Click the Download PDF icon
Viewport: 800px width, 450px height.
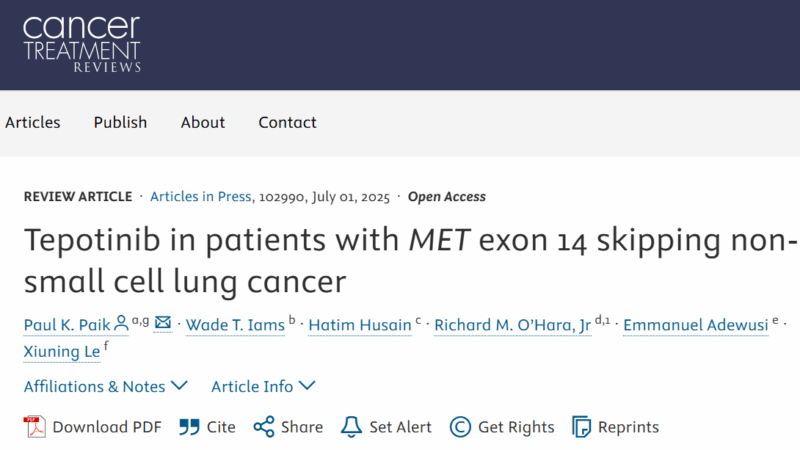[x=35, y=427]
